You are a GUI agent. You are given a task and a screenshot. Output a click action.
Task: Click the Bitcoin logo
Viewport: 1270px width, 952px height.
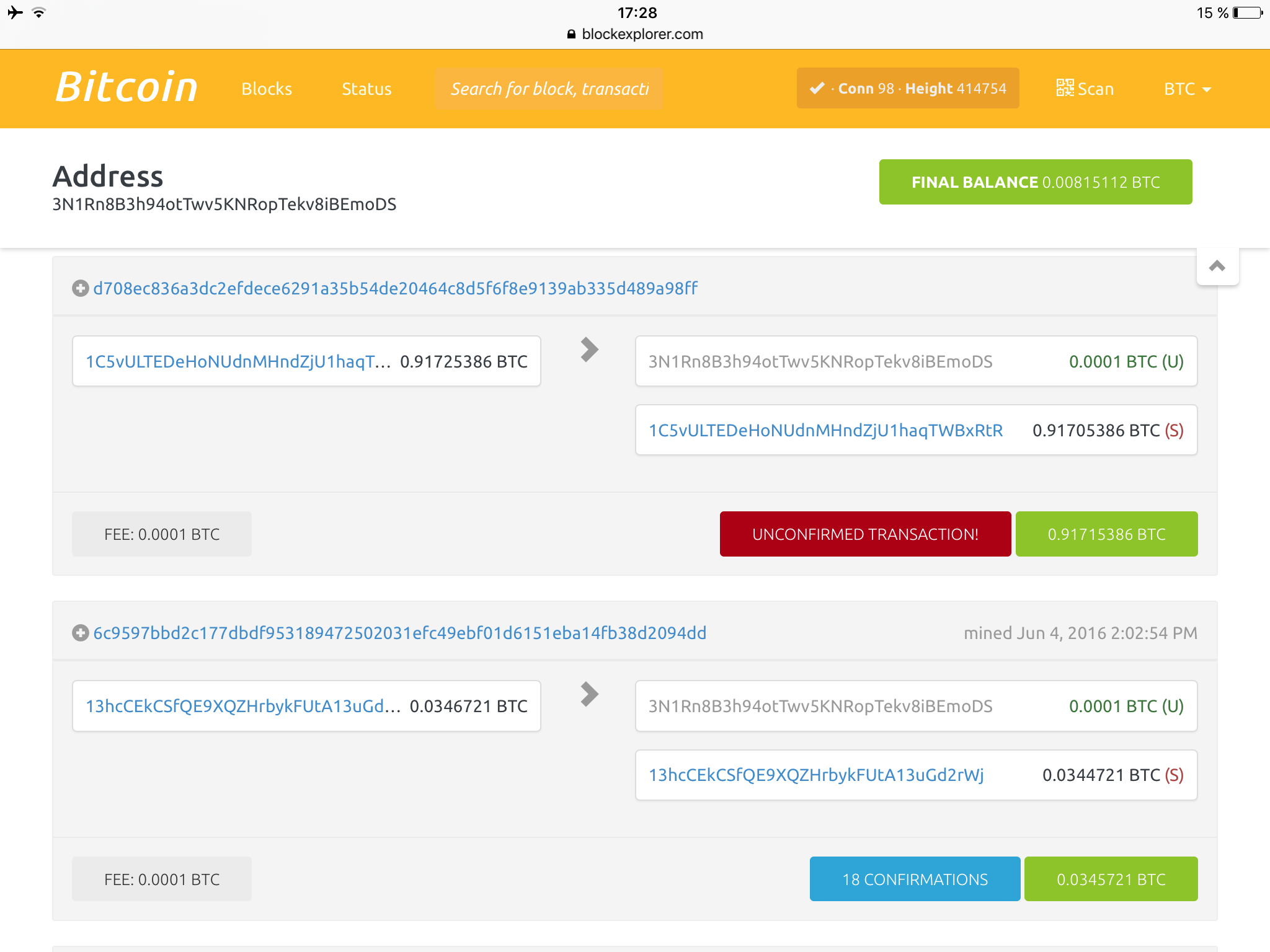pyautogui.click(x=127, y=87)
